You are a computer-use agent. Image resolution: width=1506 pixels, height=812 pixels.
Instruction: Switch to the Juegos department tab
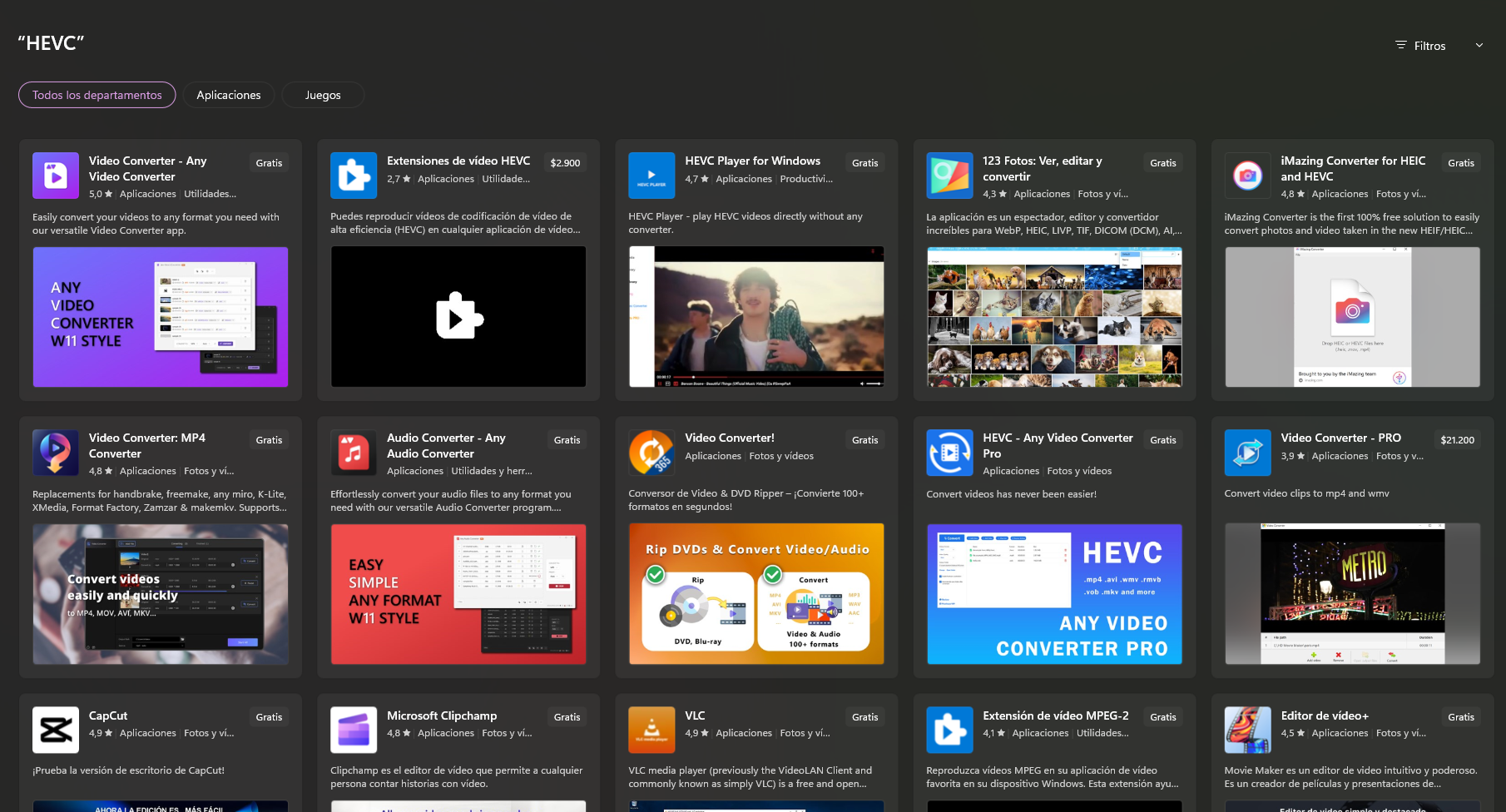[323, 95]
